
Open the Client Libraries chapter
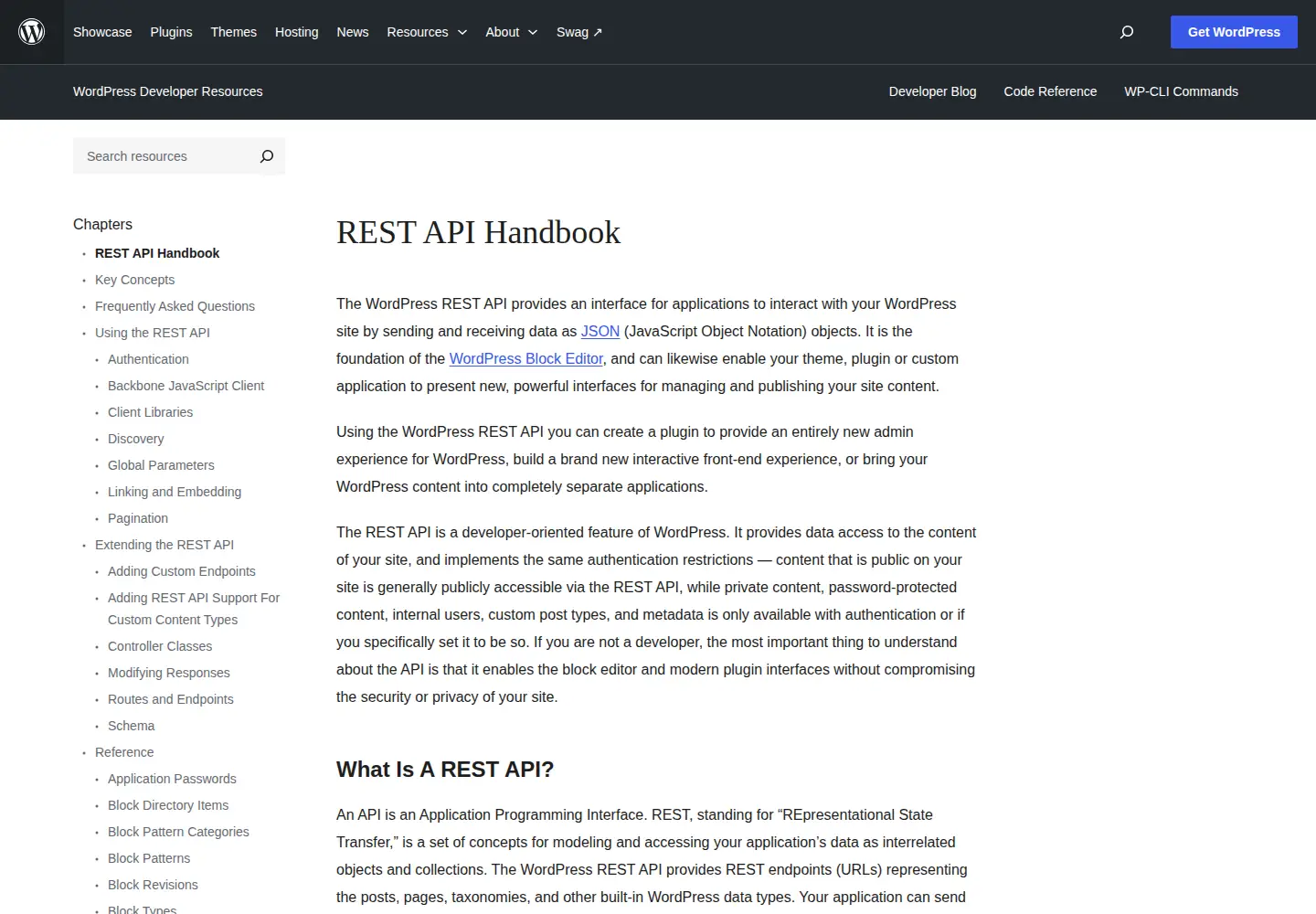[x=150, y=412]
